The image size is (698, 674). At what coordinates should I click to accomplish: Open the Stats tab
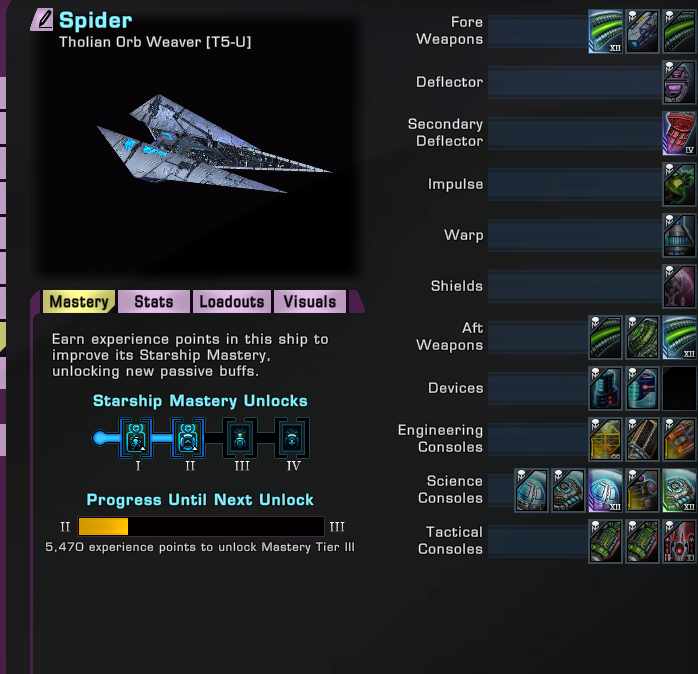click(154, 302)
